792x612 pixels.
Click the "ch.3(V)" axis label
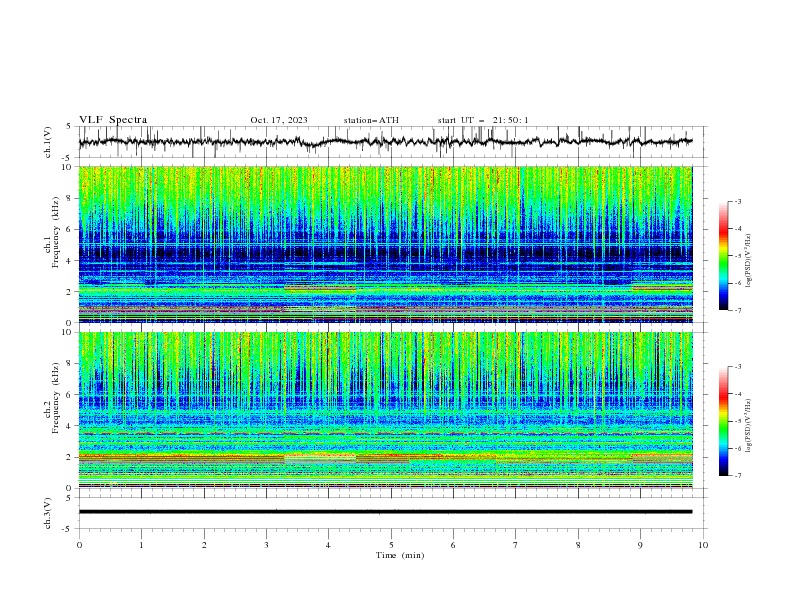(48, 513)
